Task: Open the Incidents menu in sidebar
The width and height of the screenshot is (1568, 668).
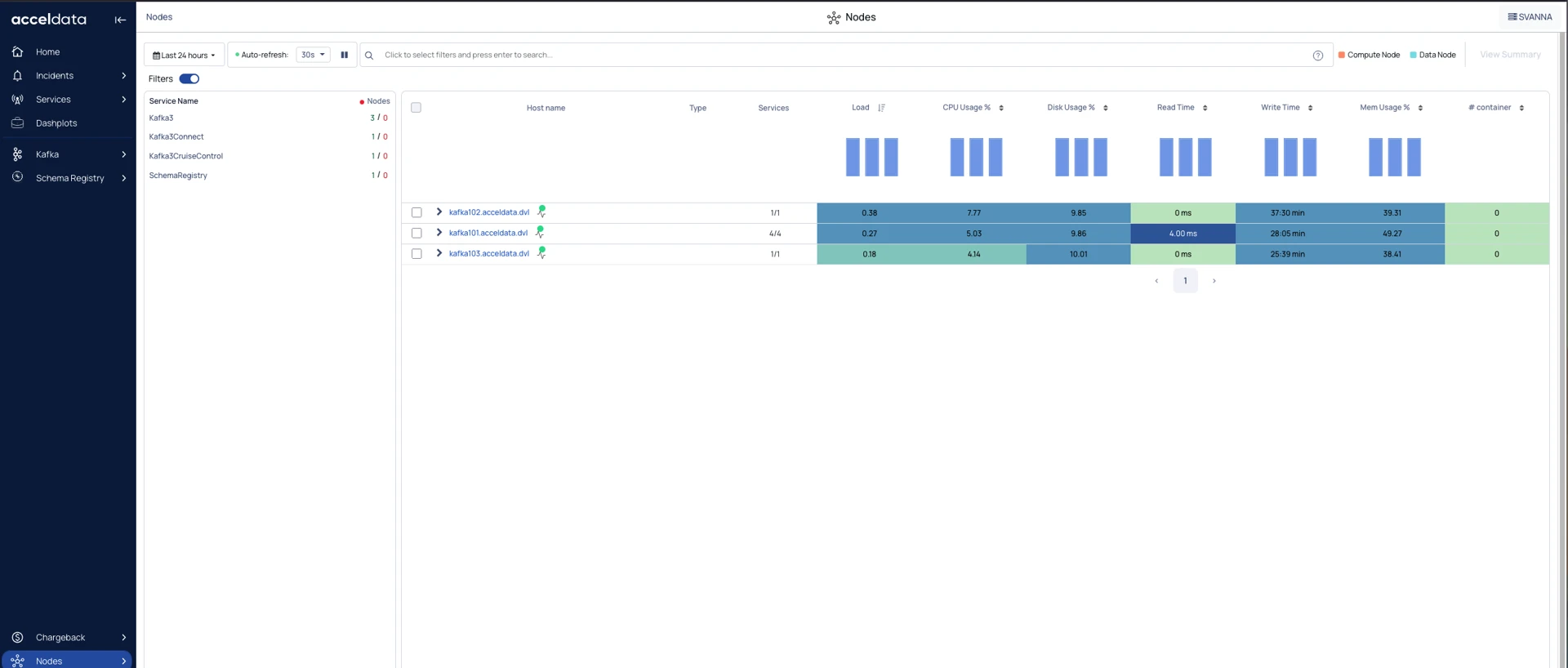Action: coord(55,76)
